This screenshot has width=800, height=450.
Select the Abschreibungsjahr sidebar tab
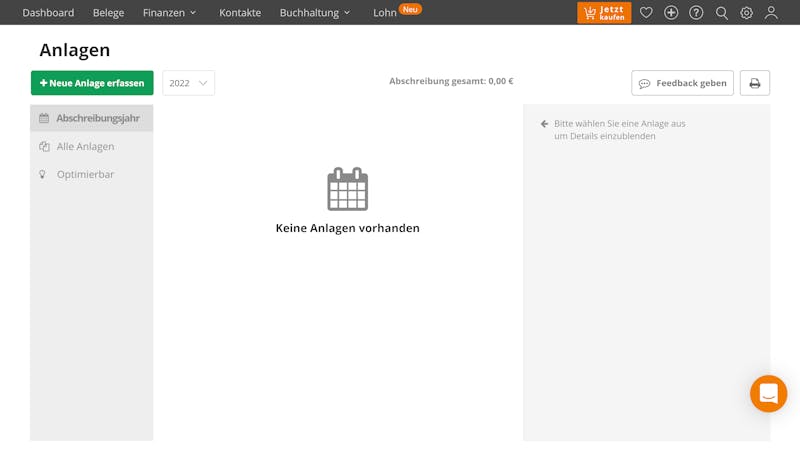click(x=92, y=118)
